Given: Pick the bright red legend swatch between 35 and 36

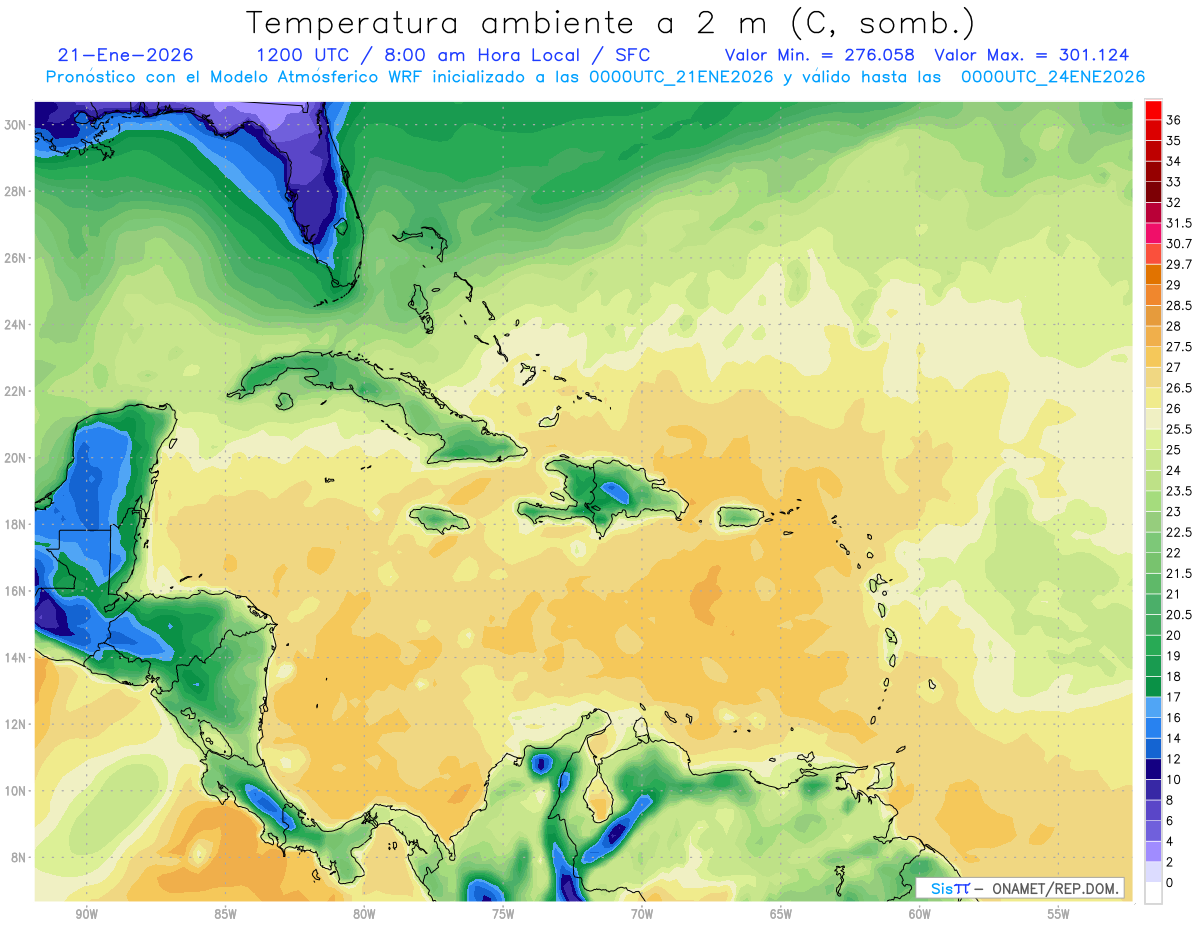Looking at the screenshot, I should (1153, 131).
